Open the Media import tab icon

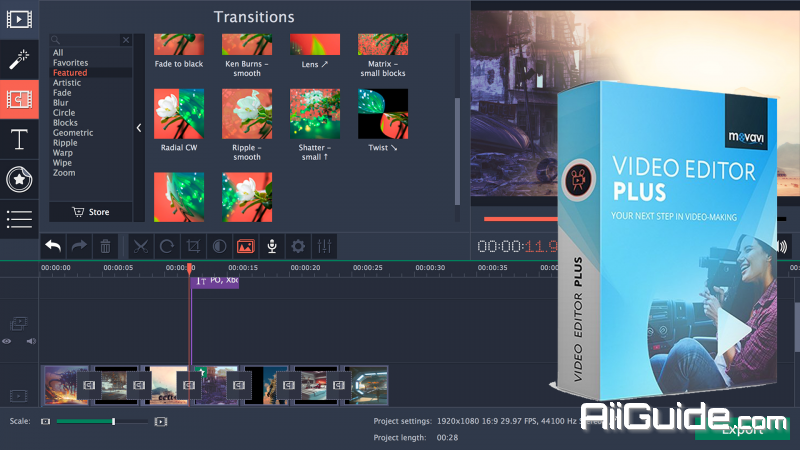(19, 19)
